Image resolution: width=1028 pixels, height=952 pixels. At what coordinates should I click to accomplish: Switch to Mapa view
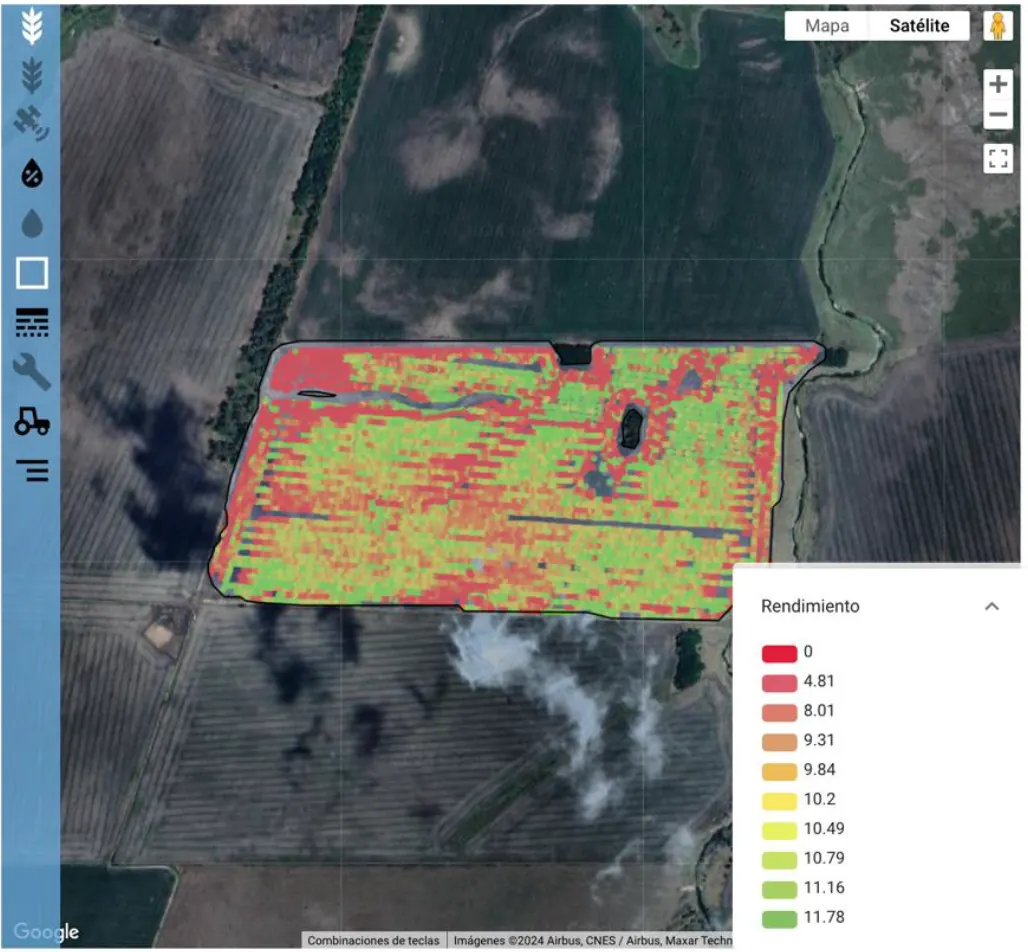pos(826,26)
